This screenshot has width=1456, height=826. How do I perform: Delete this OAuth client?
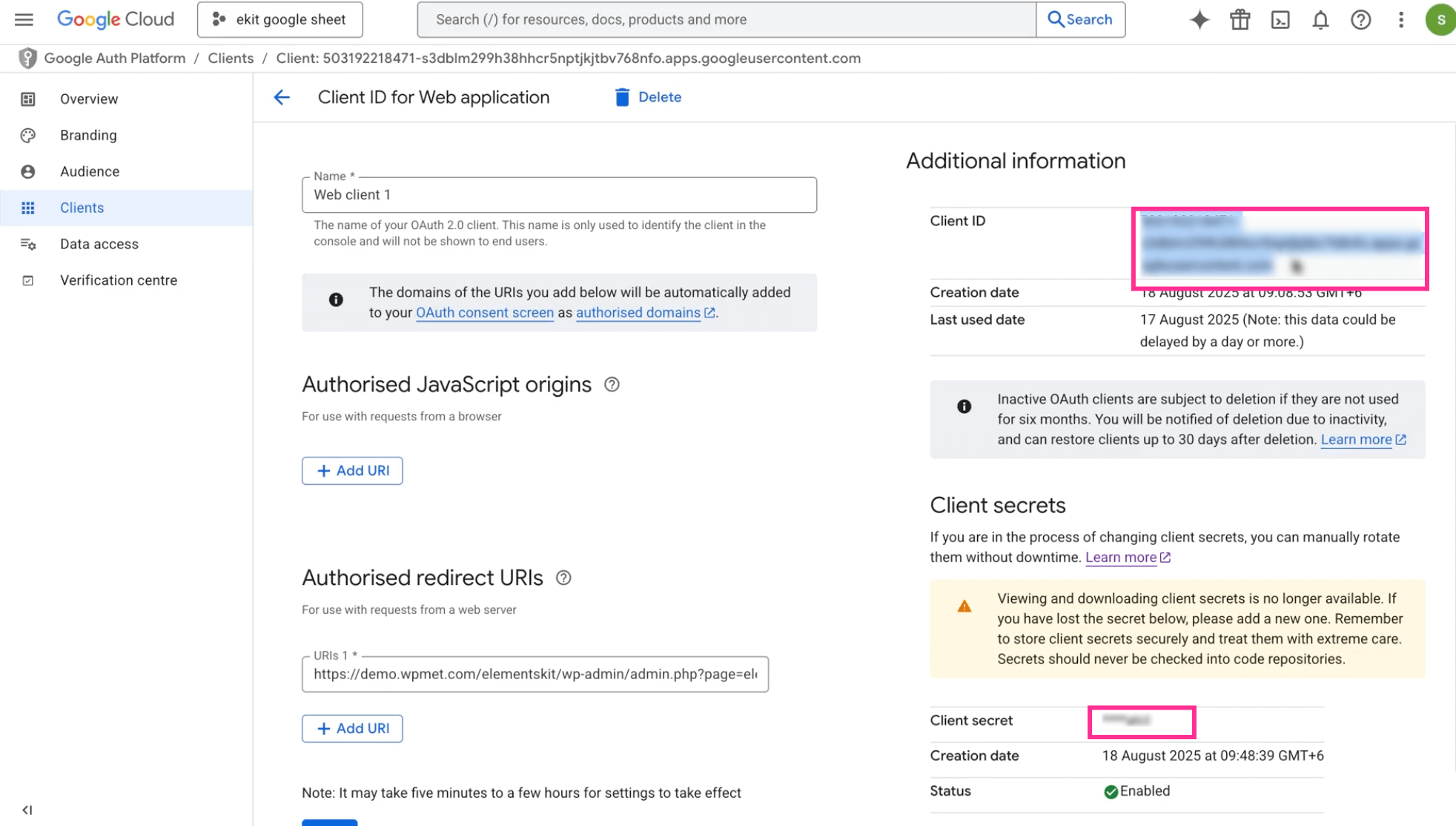point(648,97)
